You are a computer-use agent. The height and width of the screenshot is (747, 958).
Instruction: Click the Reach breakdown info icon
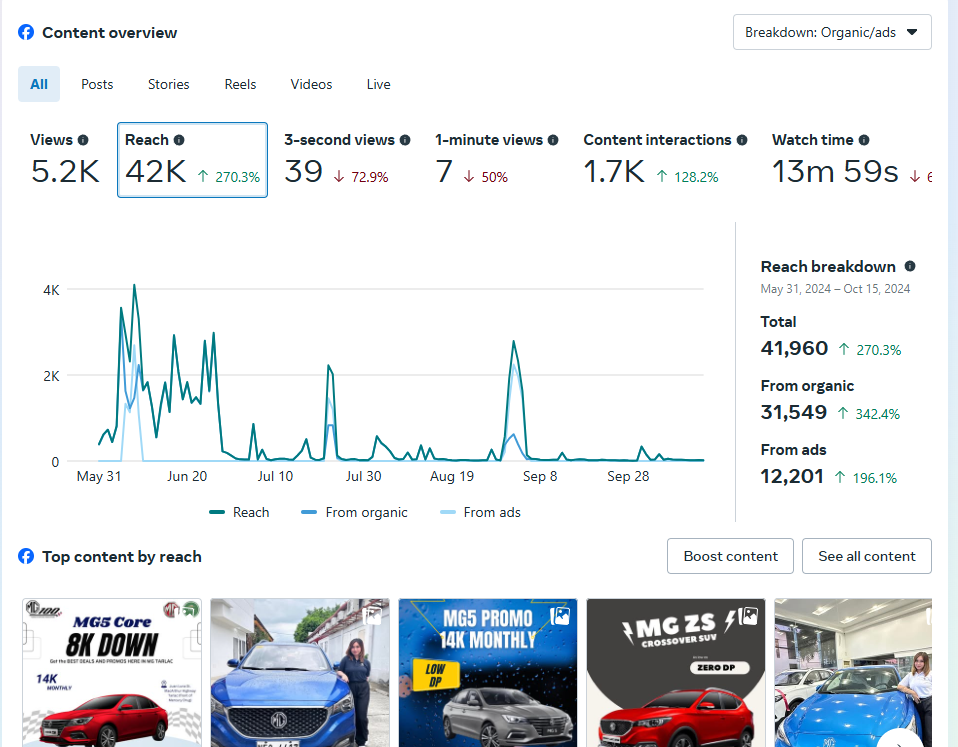[x=910, y=266]
